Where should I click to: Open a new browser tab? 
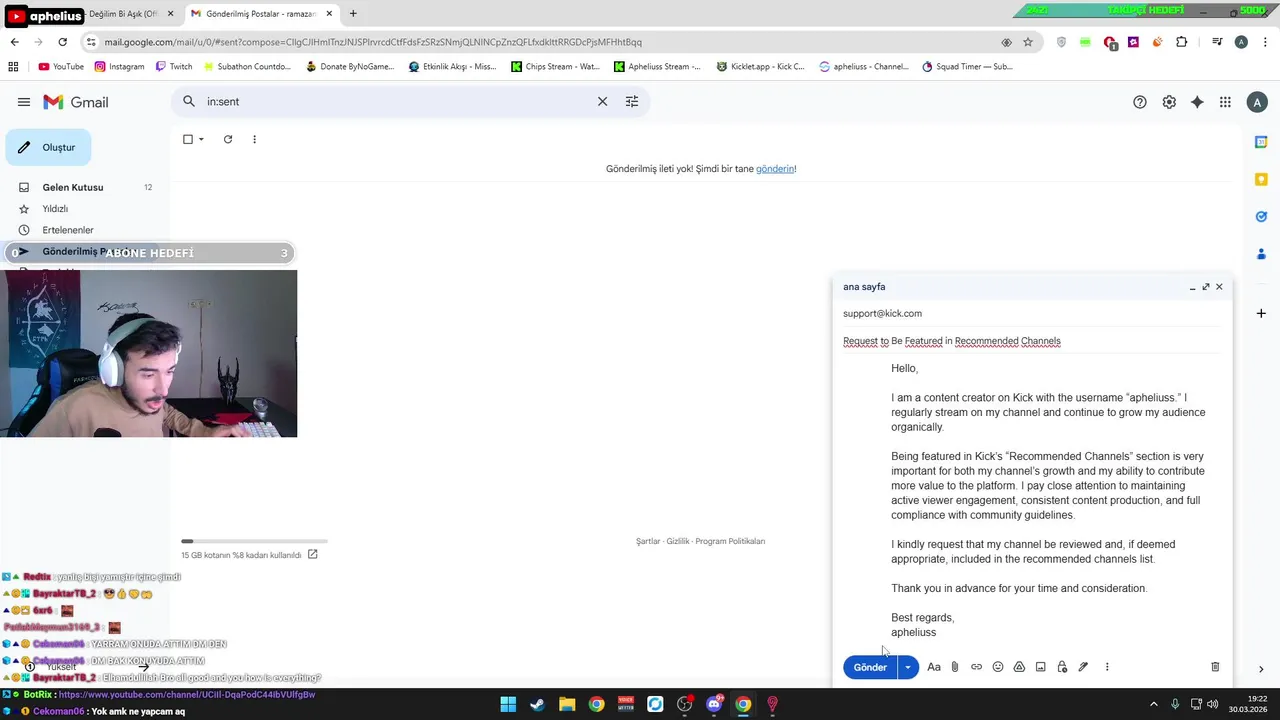click(x=353, y=14)
